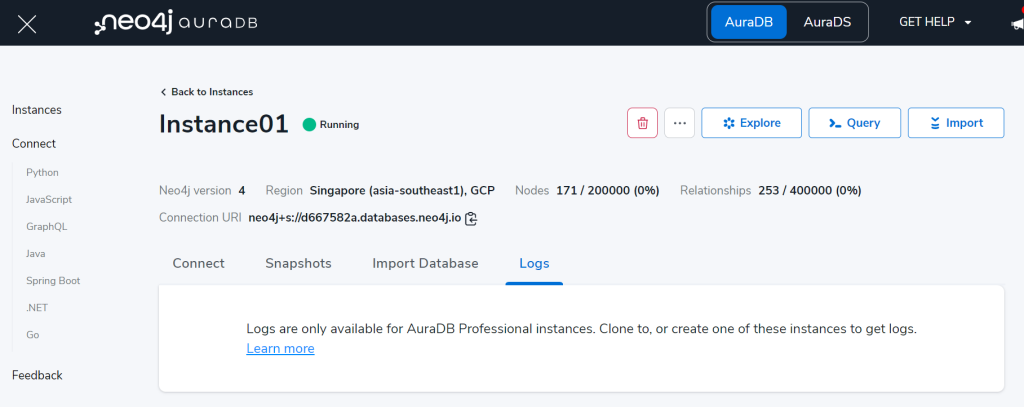Open the Go connect guide
The height and width of the screenshot is (407, 1024).
(33, 334)
